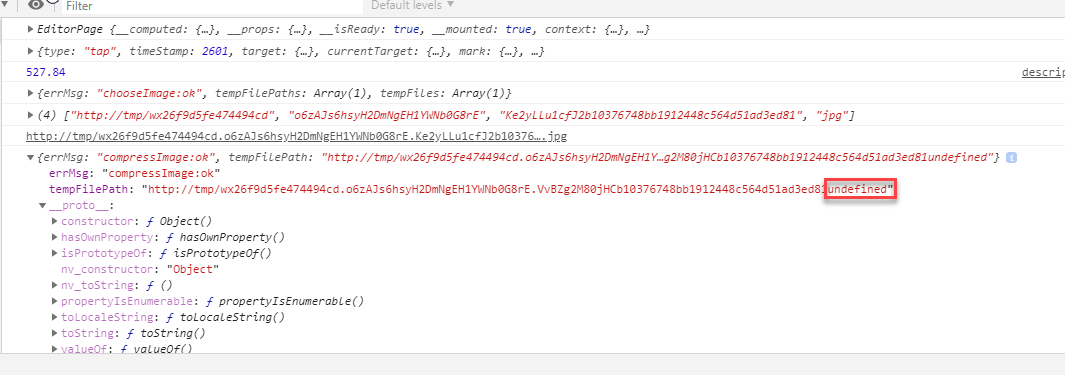This screenshot has height=375, width=1065.
Task: Expand the constructor property
Action: point(55,221)
